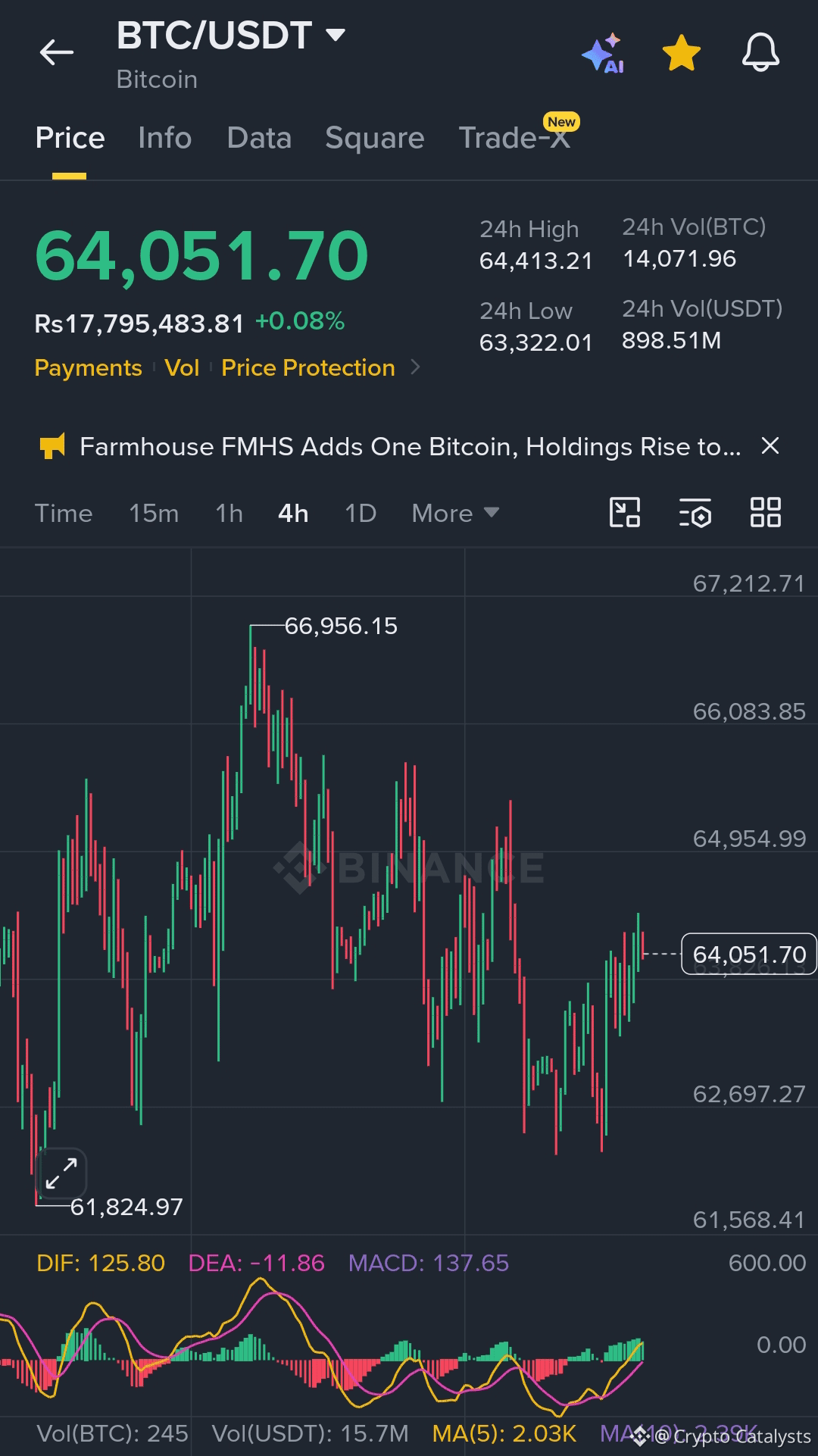Tap the DEA: -11.86 indicator label

[x=256, y=1263]
